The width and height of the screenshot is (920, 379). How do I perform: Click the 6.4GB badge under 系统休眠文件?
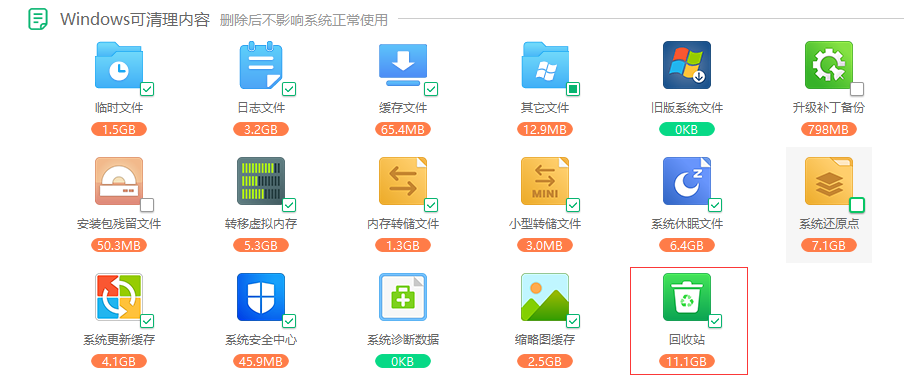click(686, 245)
